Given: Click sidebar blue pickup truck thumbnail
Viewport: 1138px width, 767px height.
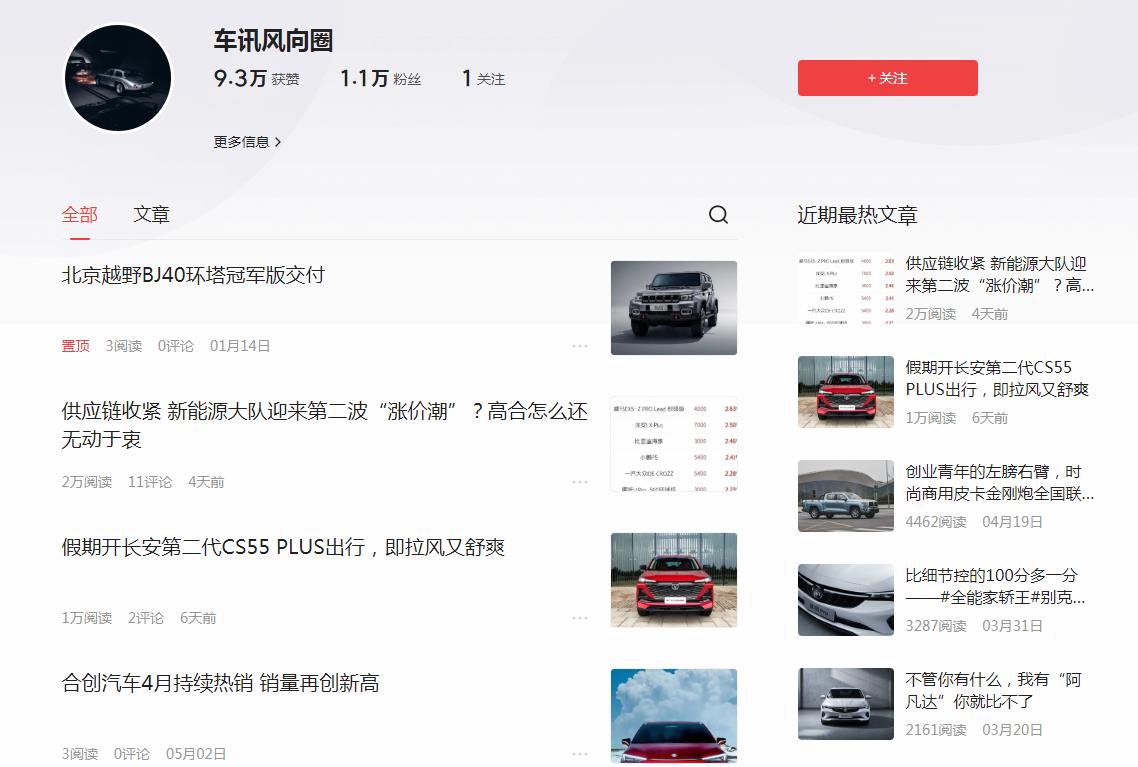Looking at the screenshot, I should [846, 496].
